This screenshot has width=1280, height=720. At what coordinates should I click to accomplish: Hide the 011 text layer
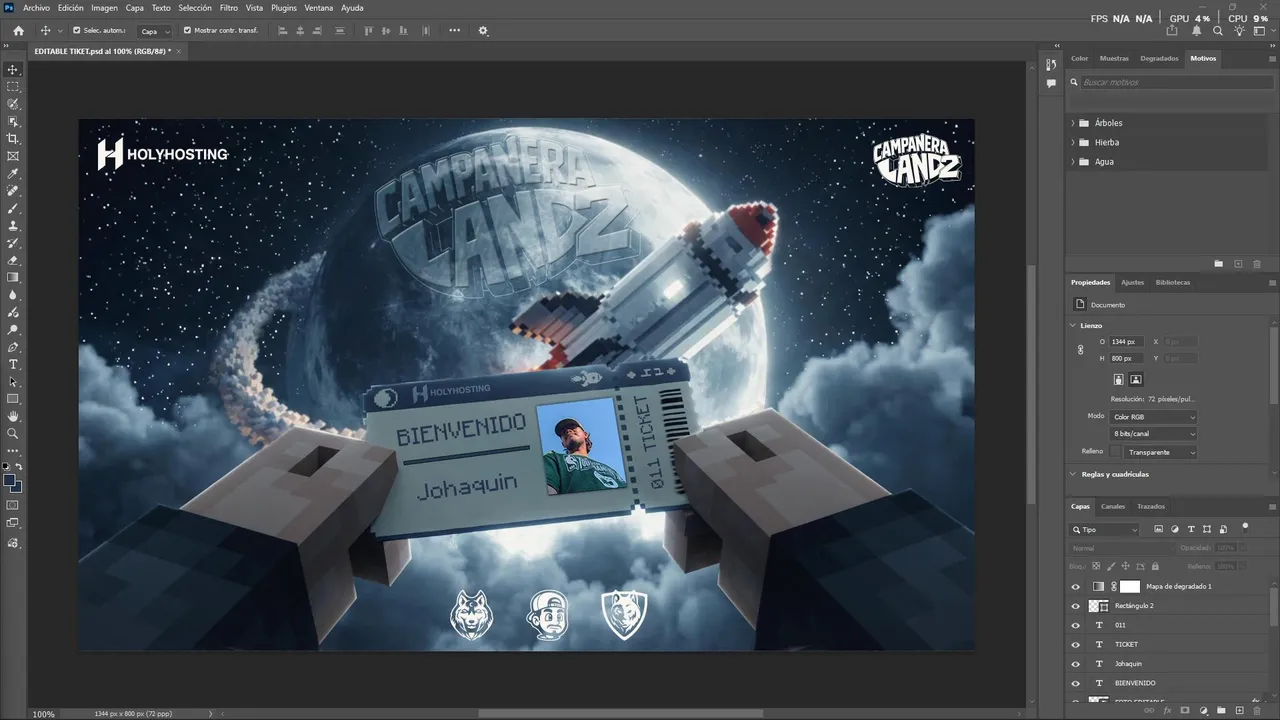[1076, 625]
